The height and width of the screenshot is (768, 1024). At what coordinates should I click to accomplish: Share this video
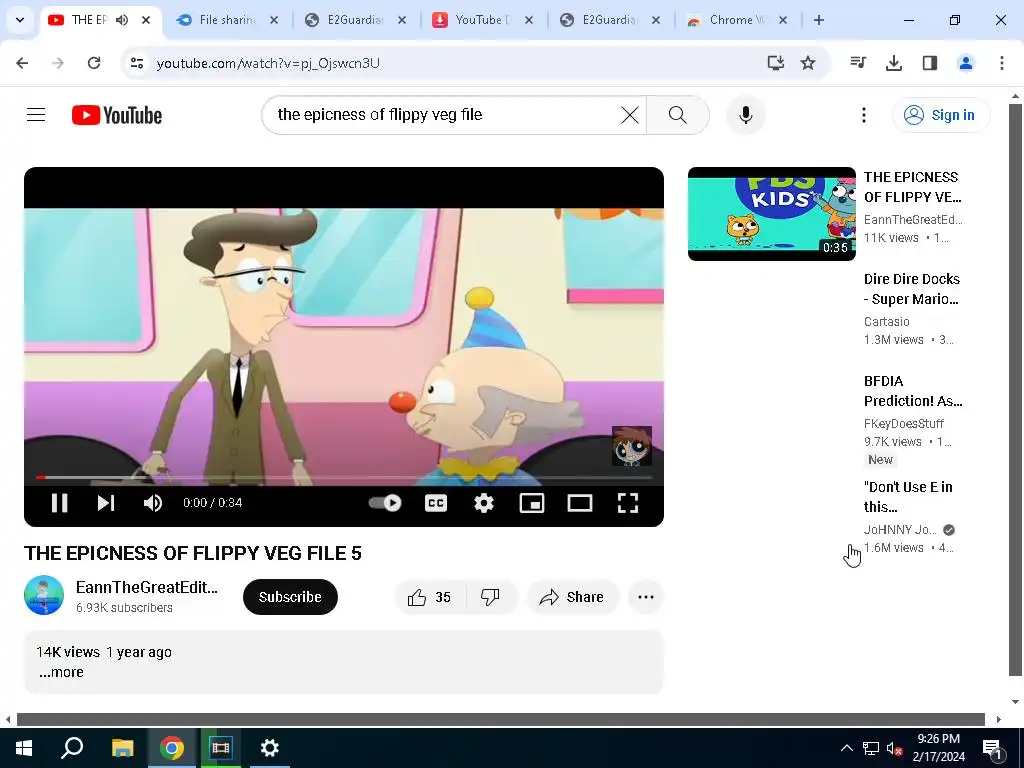point(572,597)
